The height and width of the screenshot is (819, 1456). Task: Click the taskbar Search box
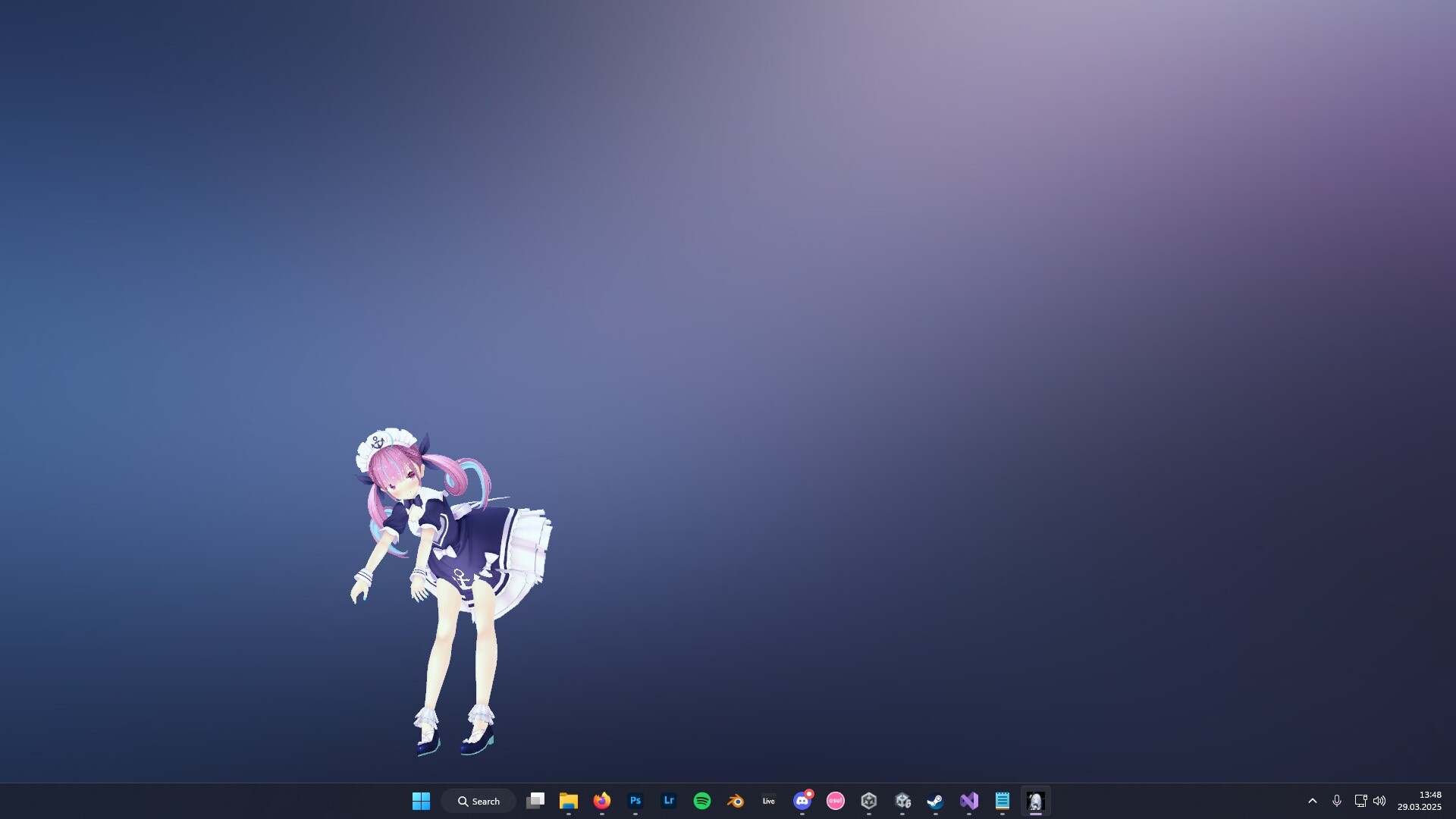click(479, 801)
